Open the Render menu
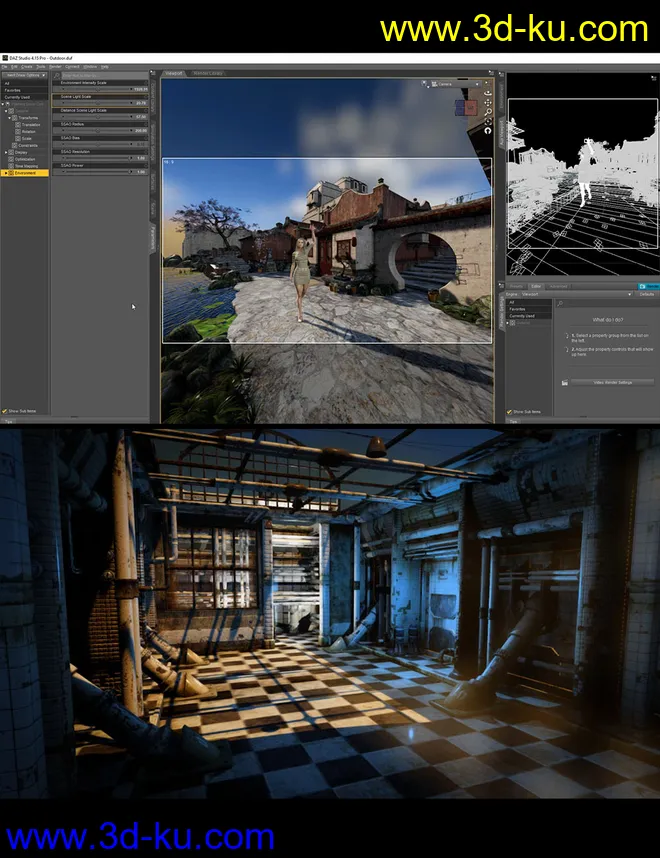This screenshot has height=858, width=660. pos(55,67)
